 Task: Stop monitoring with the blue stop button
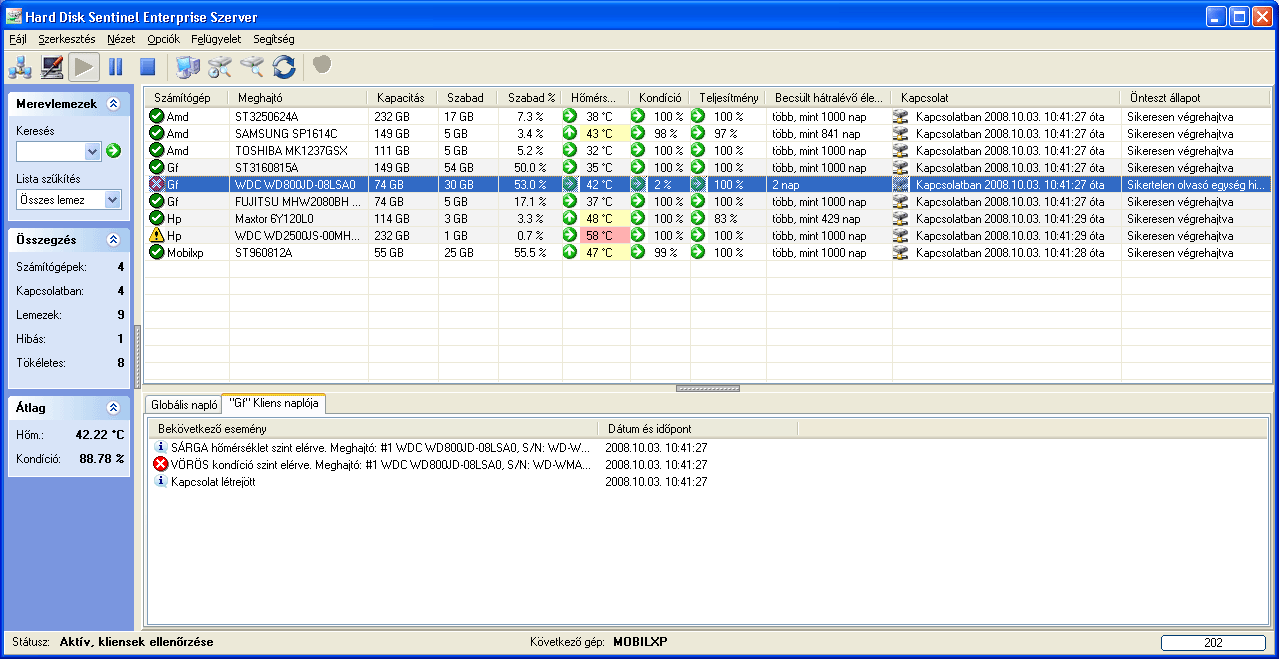point(148,67)
